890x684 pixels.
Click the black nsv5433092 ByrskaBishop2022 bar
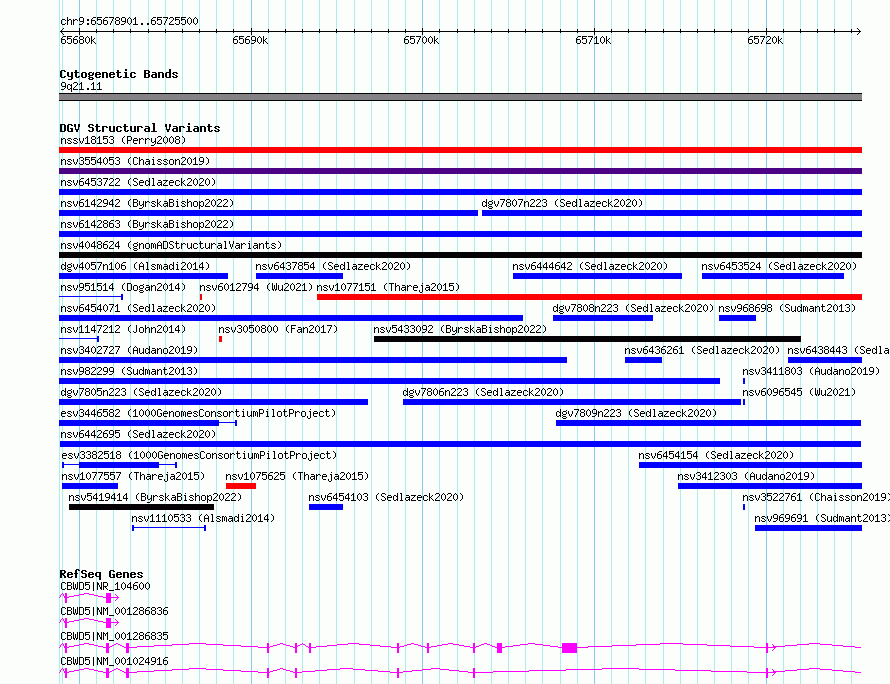pyautogui.click(x=587, y=339)
